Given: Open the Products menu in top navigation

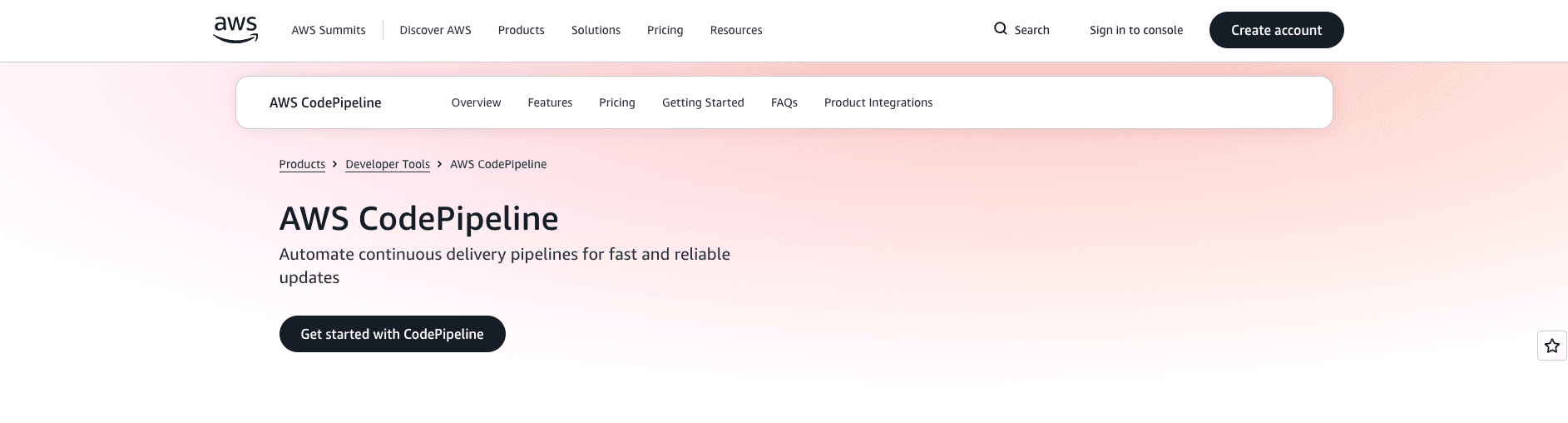Looking at the screenshot, I should click(x=522, y=30).
